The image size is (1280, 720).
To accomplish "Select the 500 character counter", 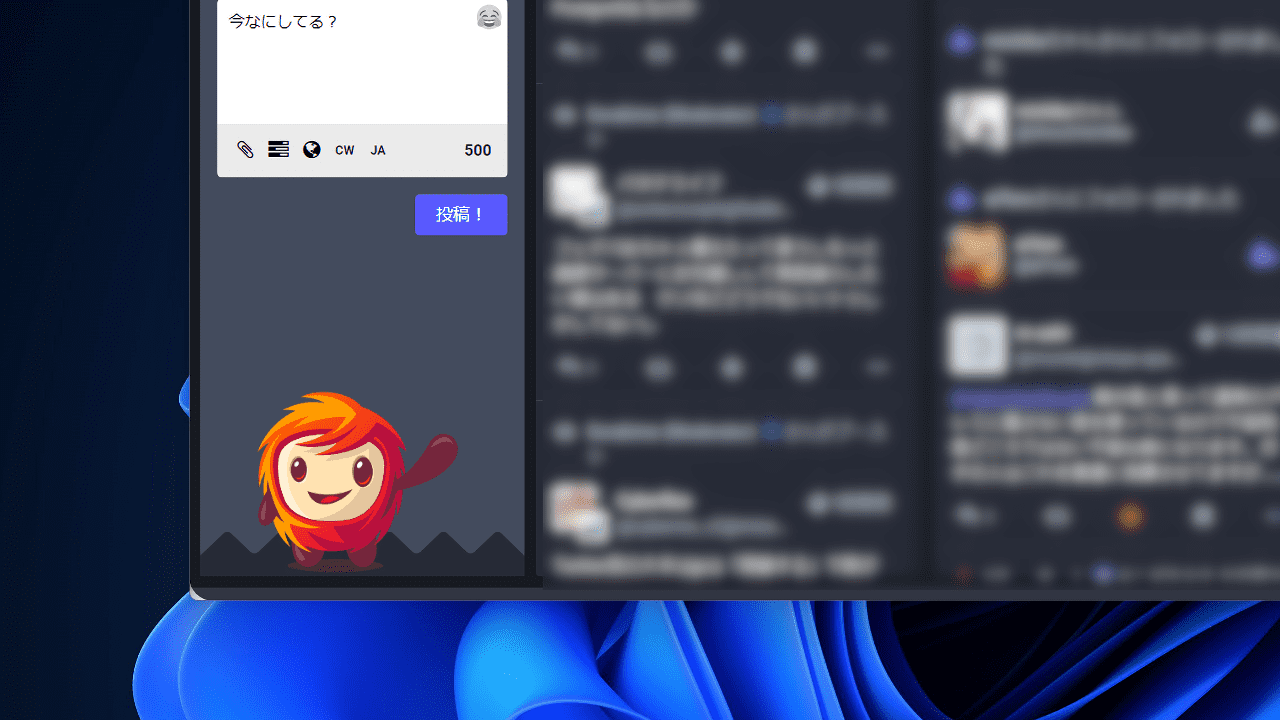I will tap(478, 150).
